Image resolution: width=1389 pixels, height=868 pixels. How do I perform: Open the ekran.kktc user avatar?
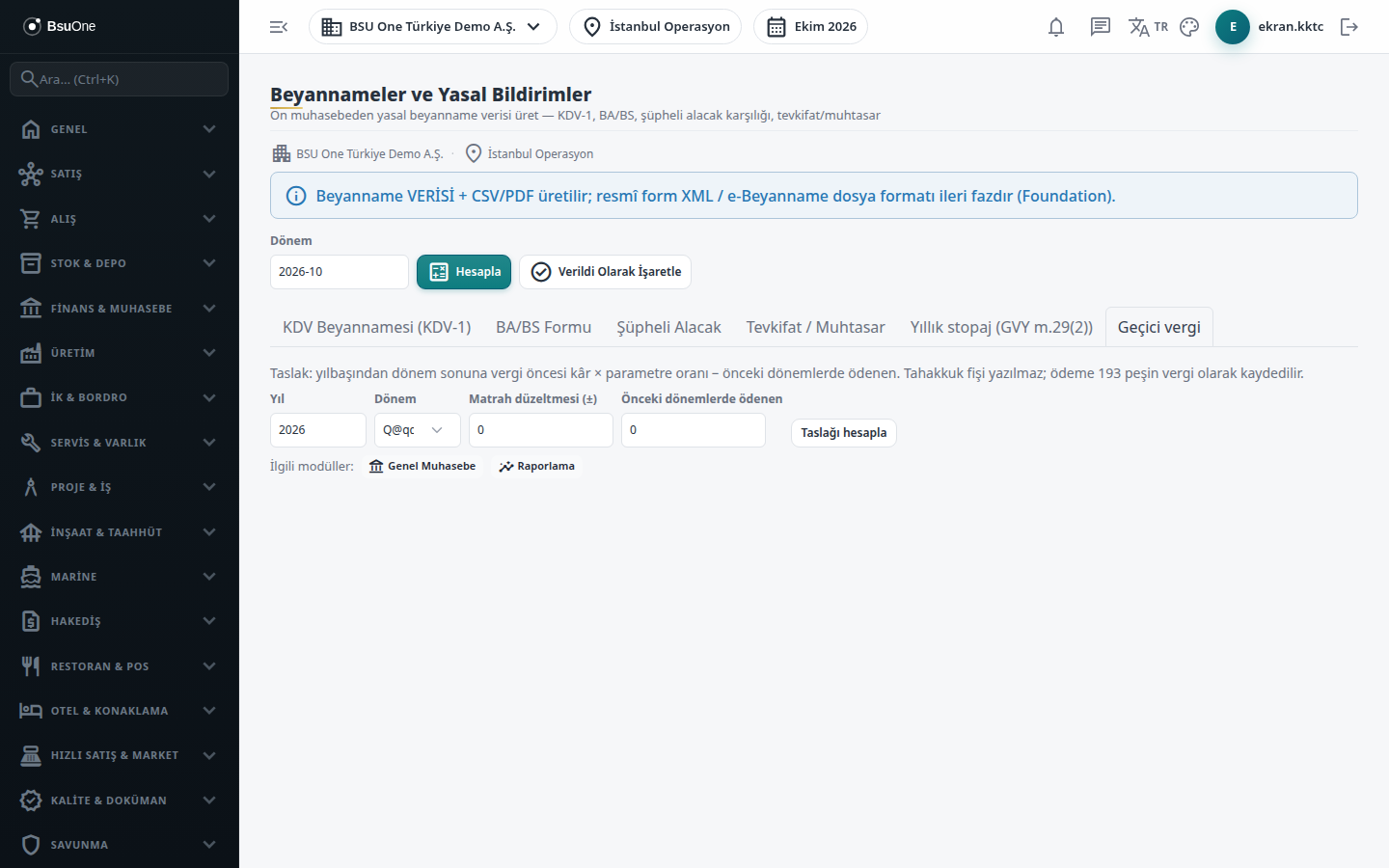coord(1233,27)
